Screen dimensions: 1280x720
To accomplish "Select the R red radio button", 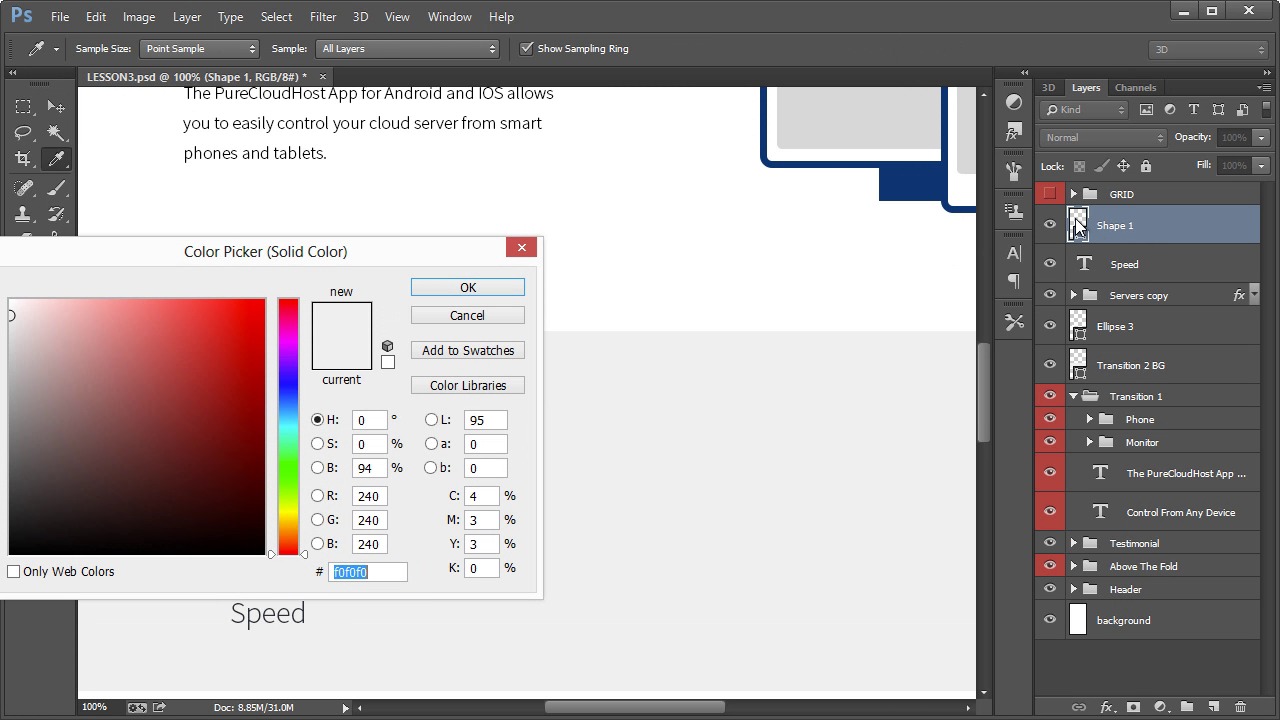I will pos(318,496).
